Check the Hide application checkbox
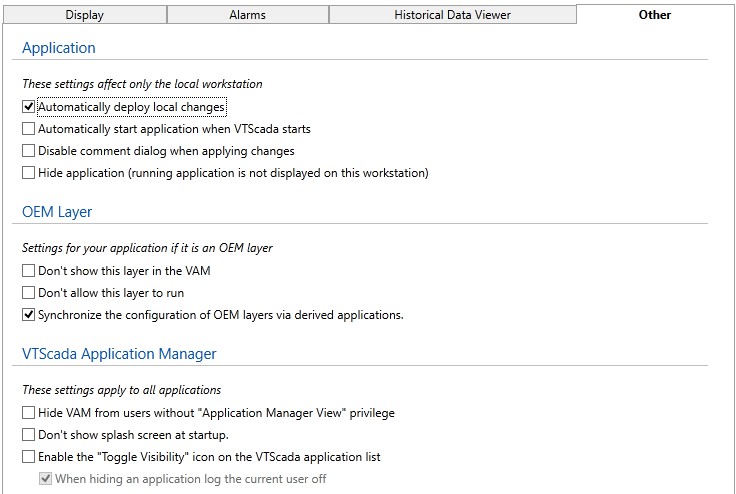 click(x=28, y=173)
